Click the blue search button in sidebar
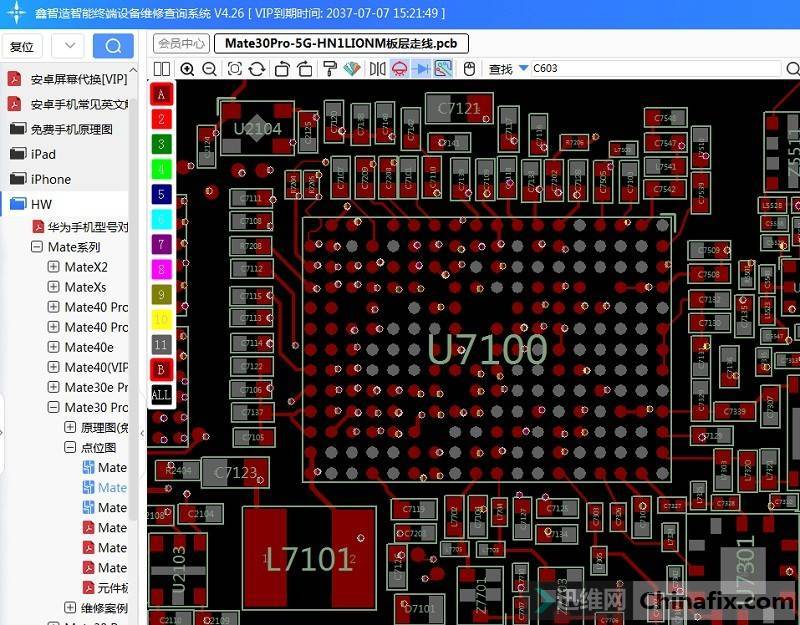 (x=113, y=46)
